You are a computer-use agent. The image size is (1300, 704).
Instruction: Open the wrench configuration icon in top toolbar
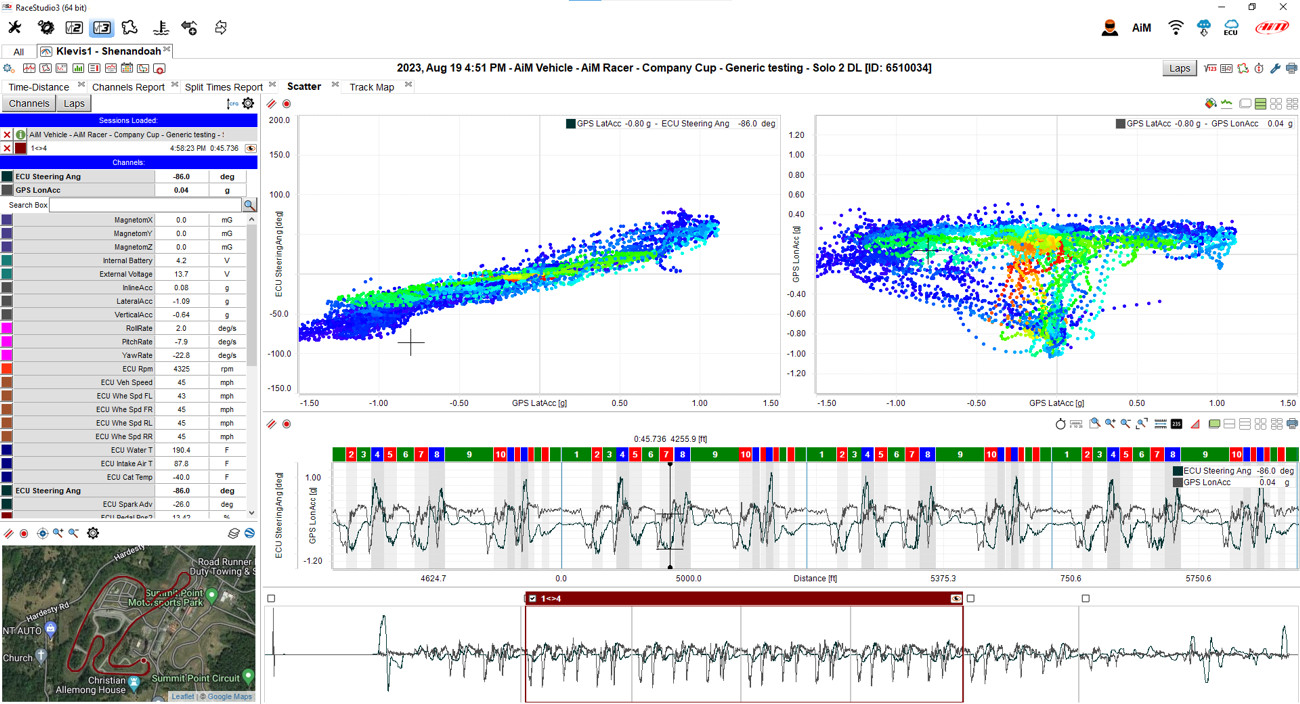point(15,28)
